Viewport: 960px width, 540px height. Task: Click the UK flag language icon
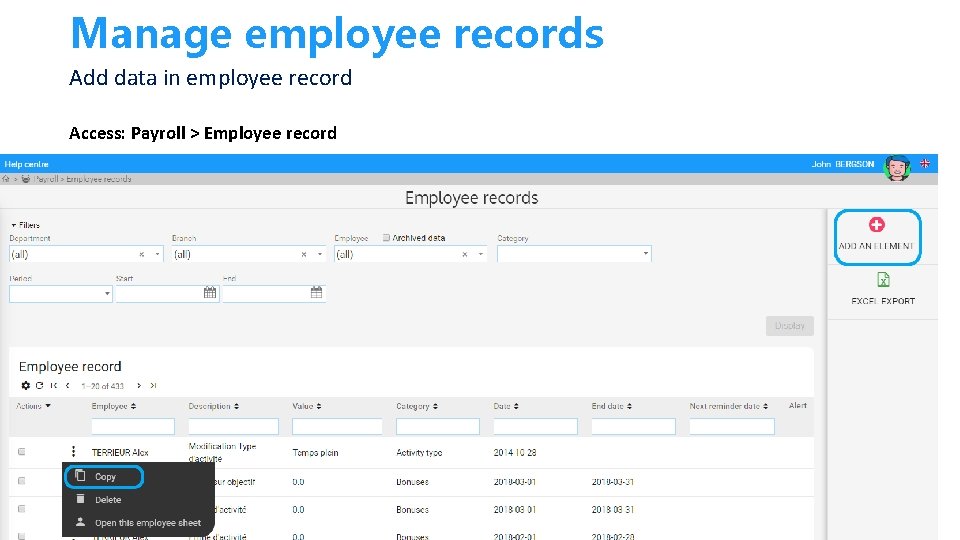[924, 163]
